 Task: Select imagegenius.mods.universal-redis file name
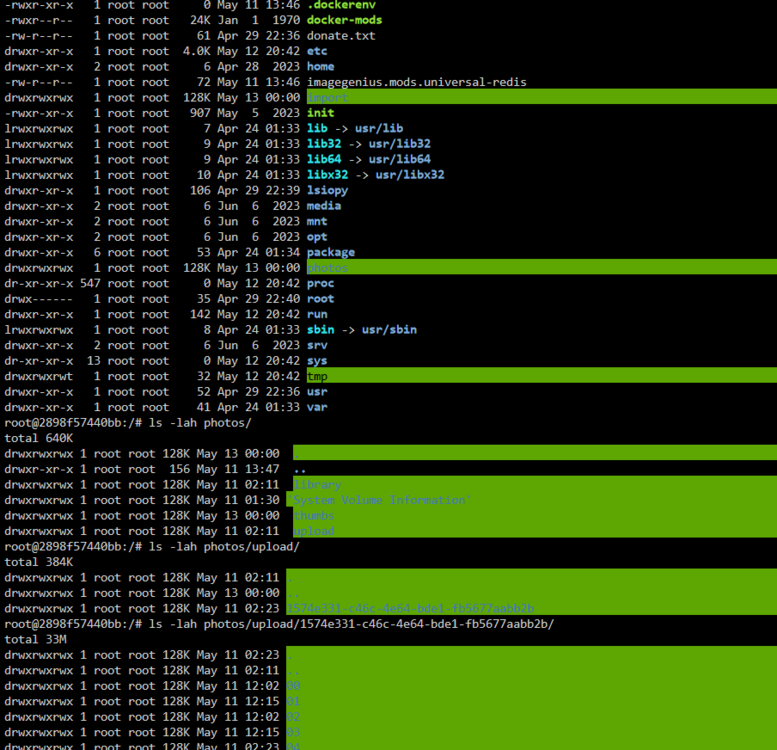click(417, 82)
